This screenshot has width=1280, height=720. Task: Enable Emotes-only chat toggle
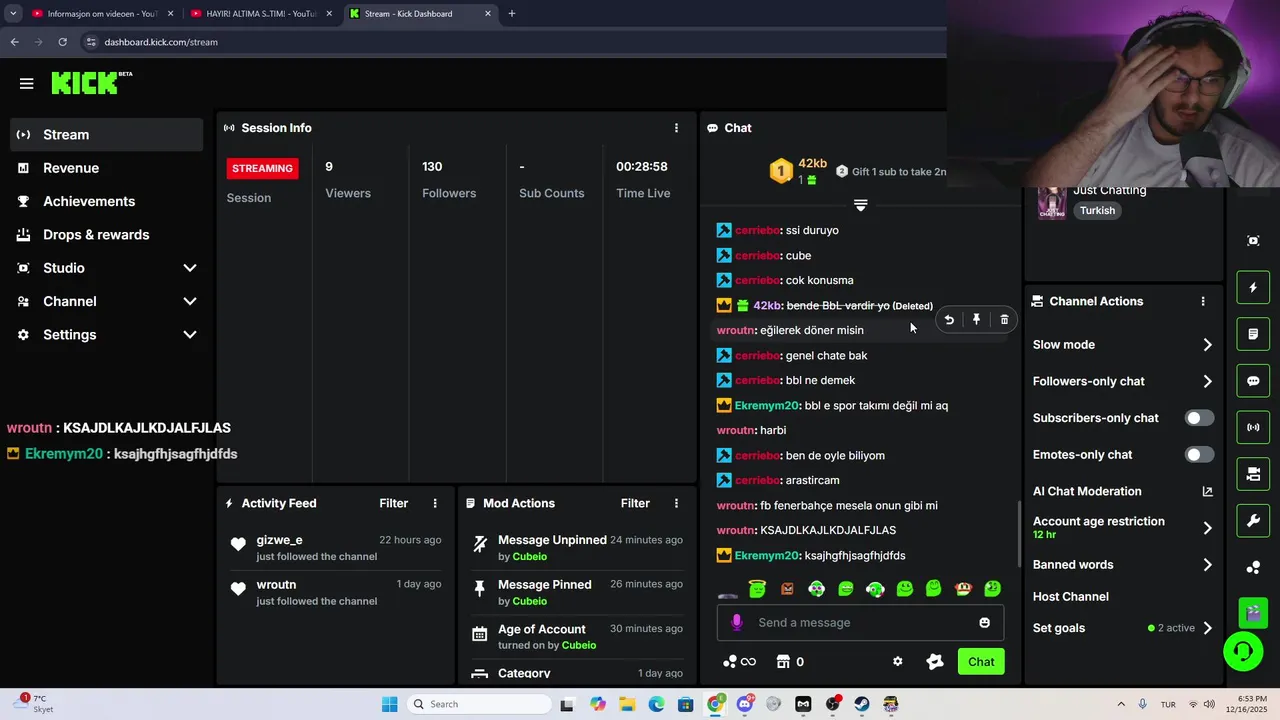[x=1199, y=455]
